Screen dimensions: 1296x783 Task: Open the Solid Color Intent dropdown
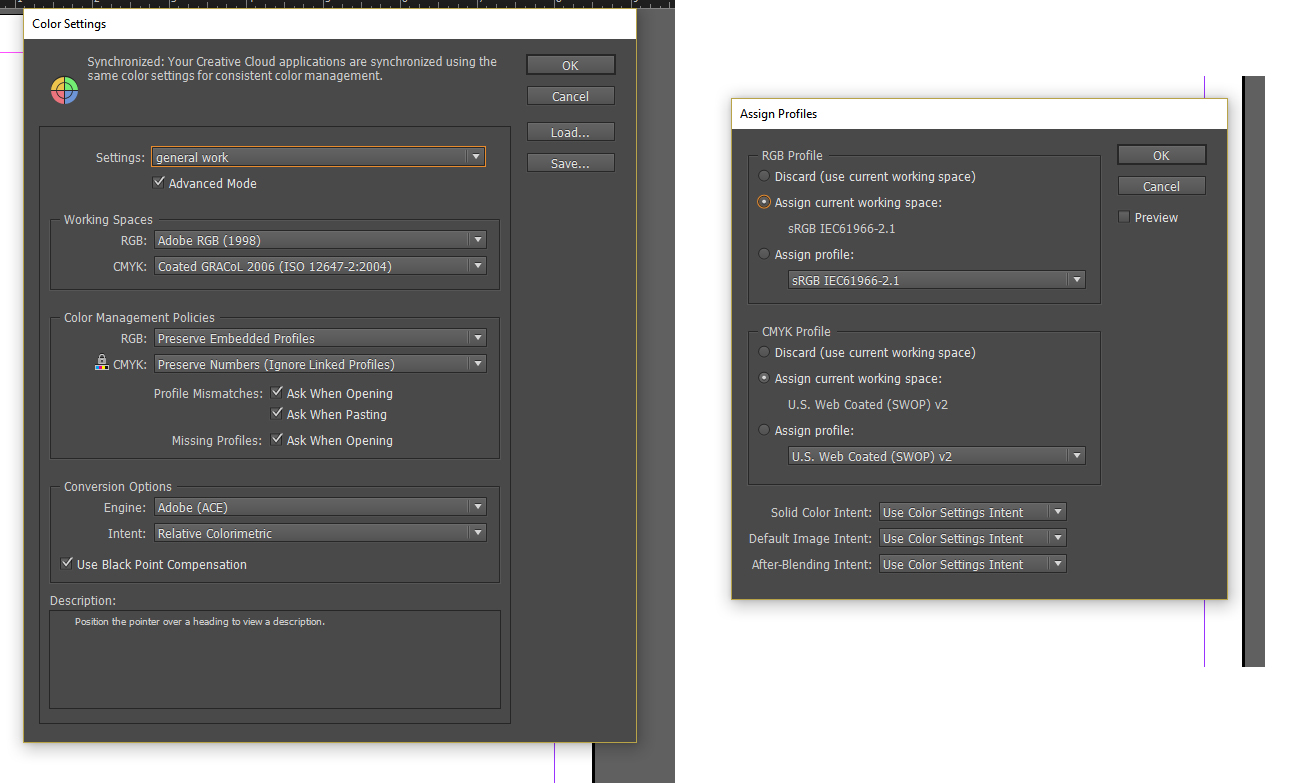pyautogui.click(x=1058, y=511)
